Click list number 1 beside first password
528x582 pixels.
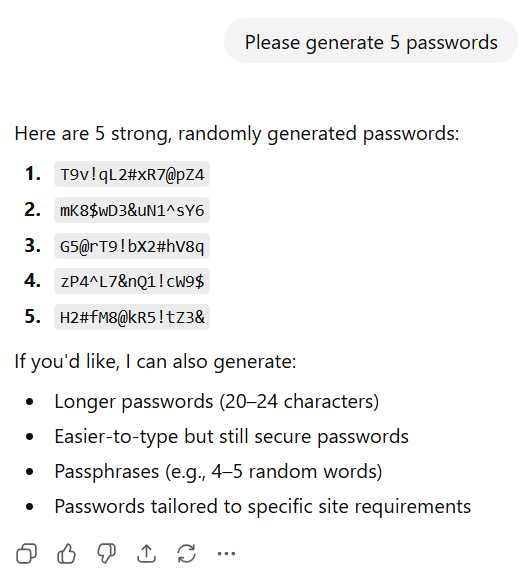33,174
